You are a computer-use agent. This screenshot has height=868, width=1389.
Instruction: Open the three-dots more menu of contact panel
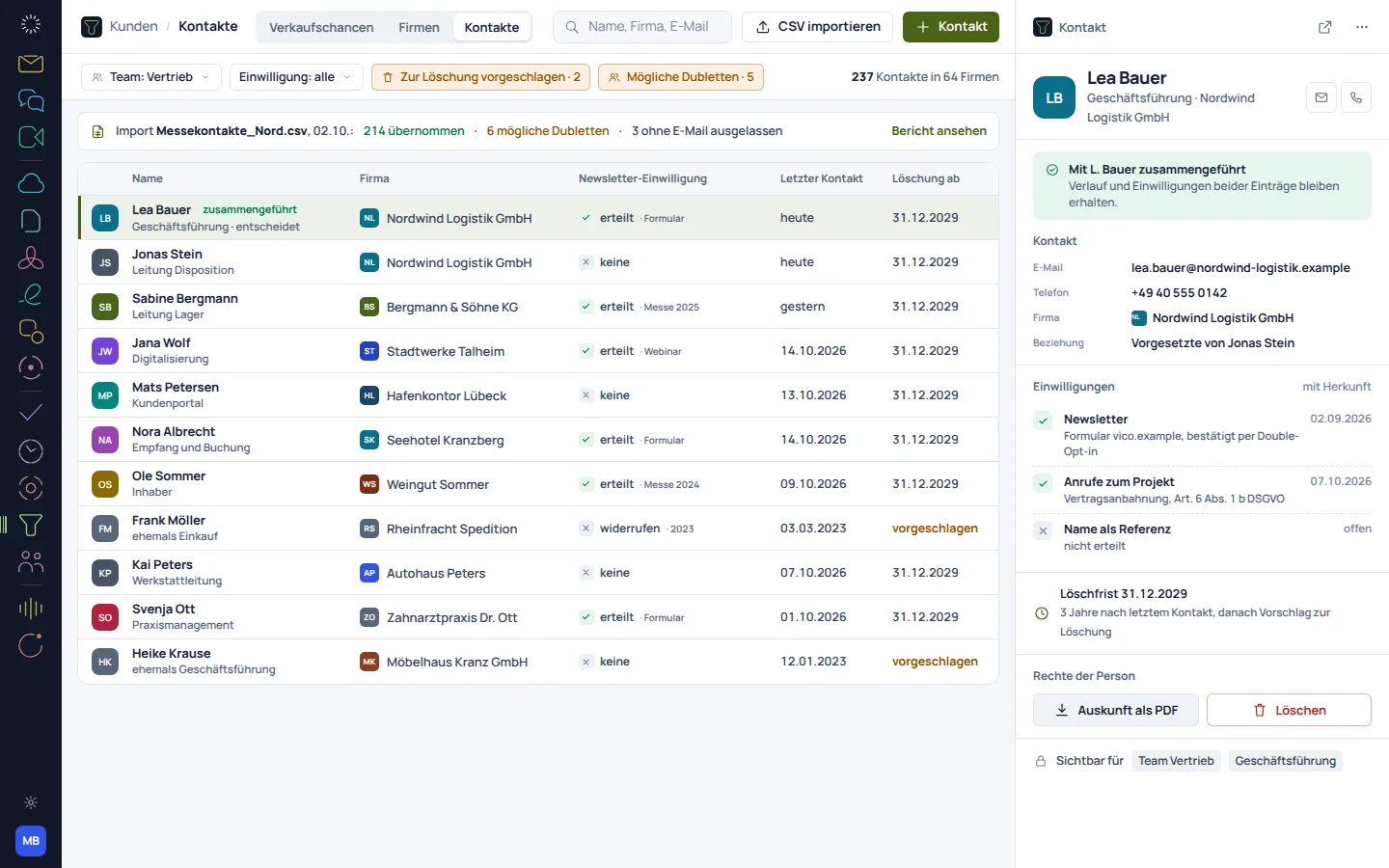[1362, 27]
